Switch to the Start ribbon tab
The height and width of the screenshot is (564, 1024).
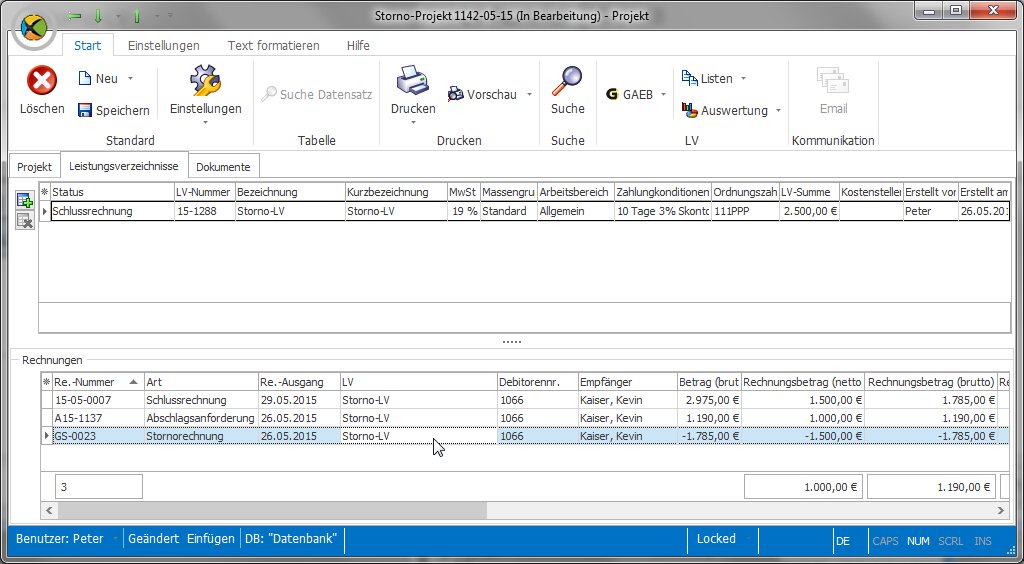[x=88, y=46]
